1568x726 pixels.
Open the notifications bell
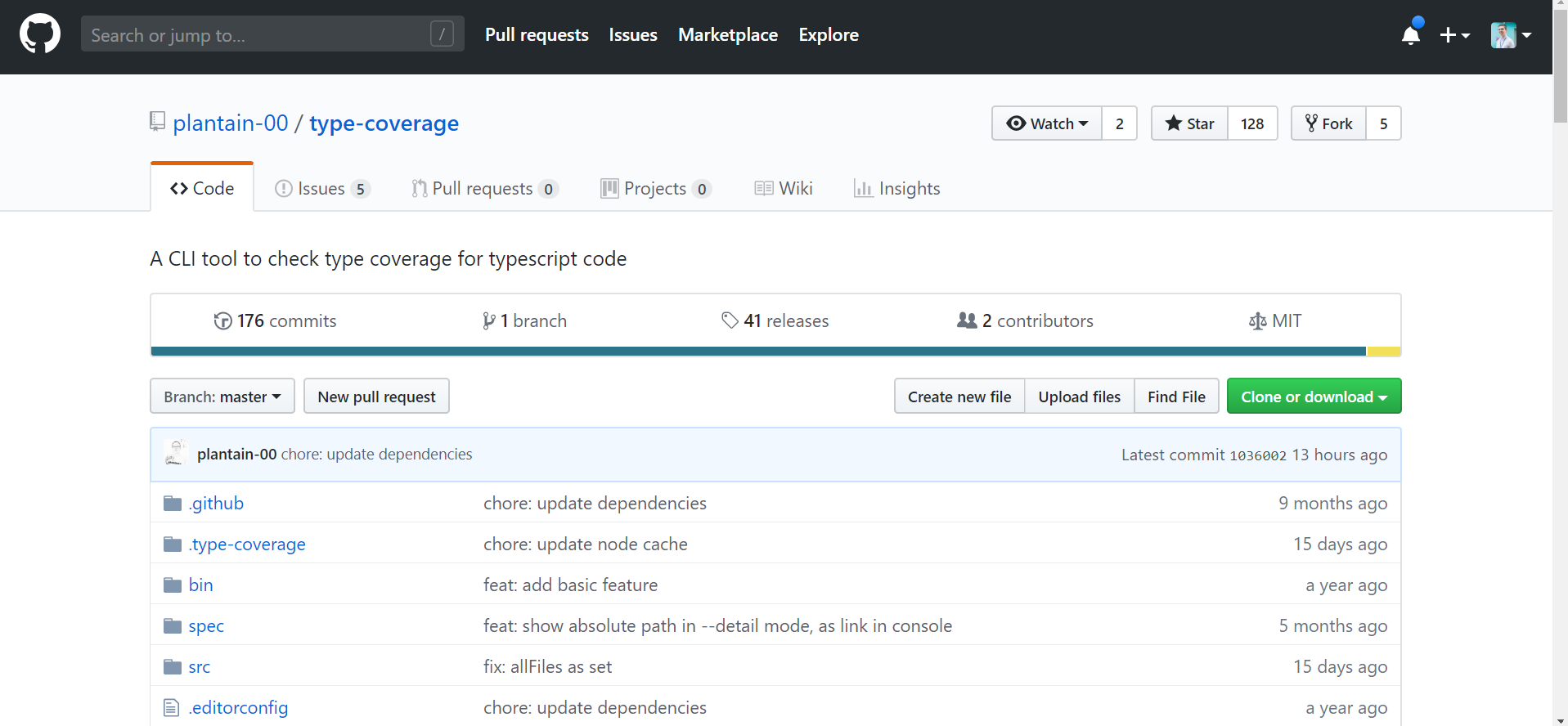pyautogui.click(x=1411, y=34)
